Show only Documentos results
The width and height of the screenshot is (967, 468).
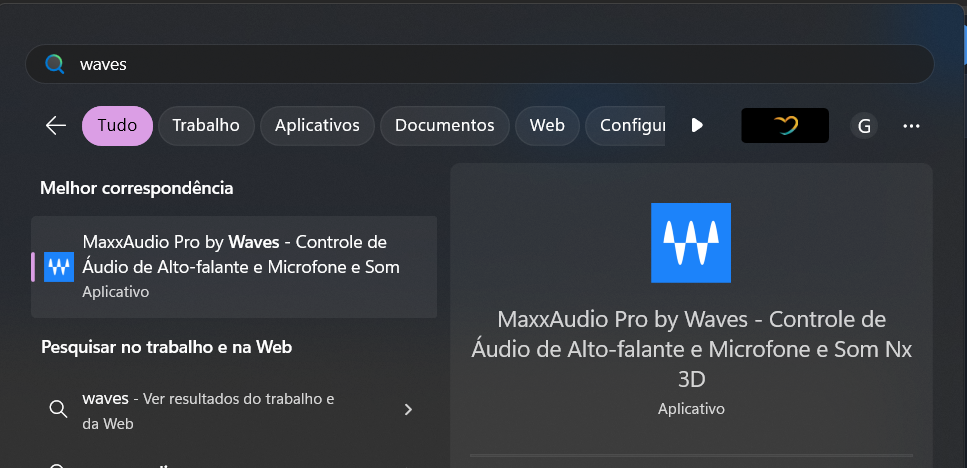[444, 125]
